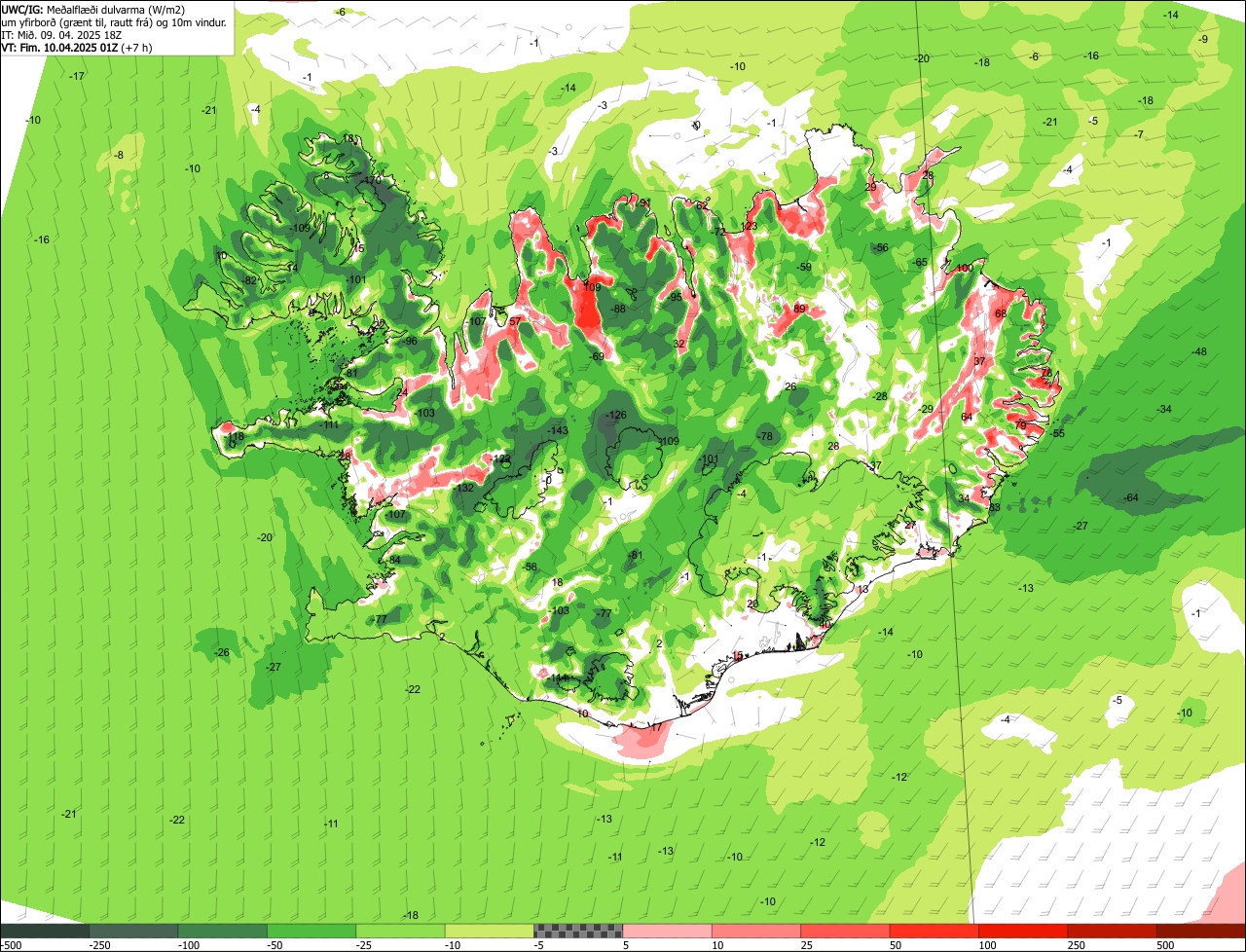
Task: Click the 68 value in the east
Action: tap(1001, 313)
